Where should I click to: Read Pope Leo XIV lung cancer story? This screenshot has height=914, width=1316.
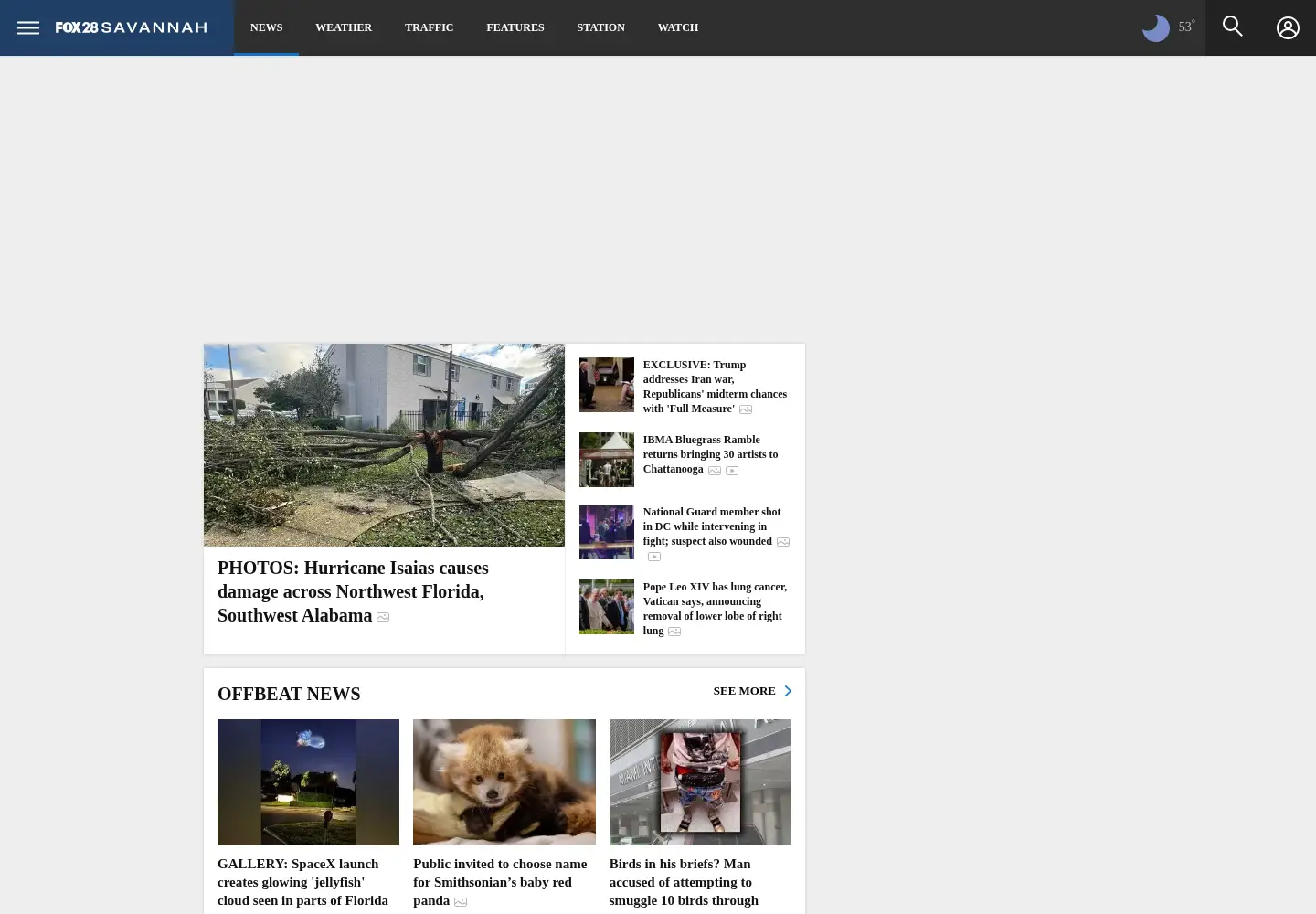click(715, 609)
